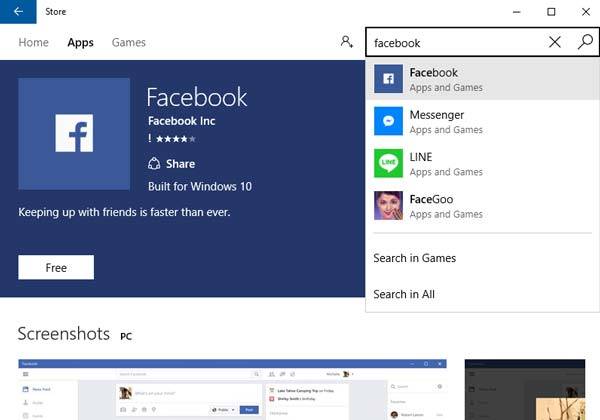Open the Games tab
600x420 pixels.
[129, 42]
